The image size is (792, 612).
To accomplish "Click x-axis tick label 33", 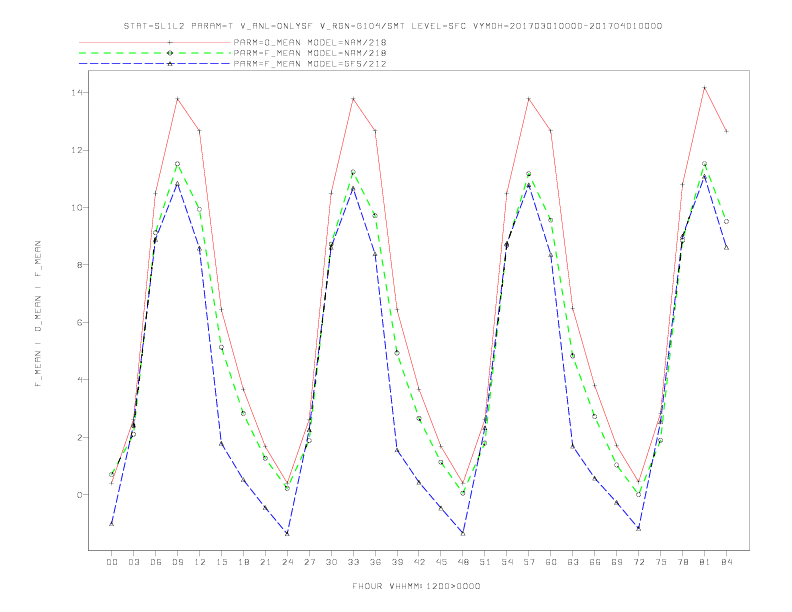I will [x=353, y=562].
